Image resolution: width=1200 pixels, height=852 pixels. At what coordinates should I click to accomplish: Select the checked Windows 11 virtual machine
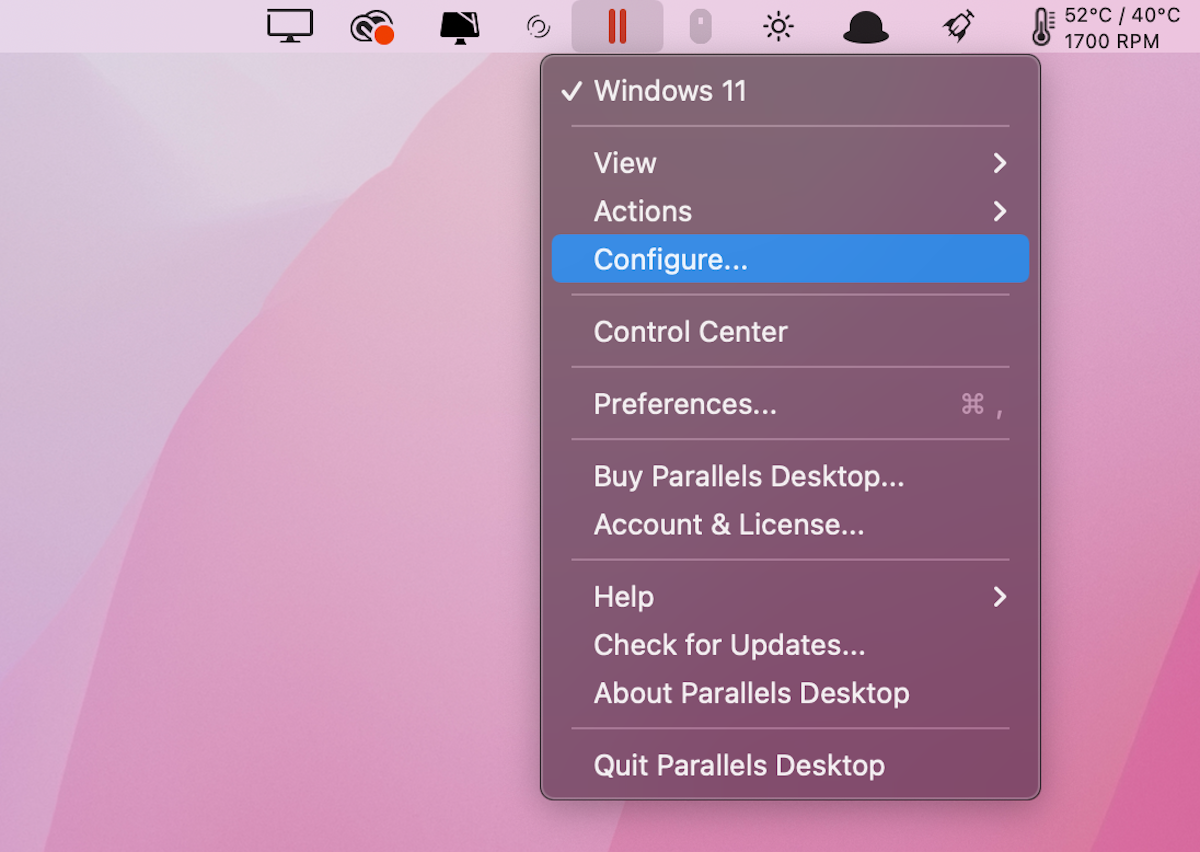670,90
